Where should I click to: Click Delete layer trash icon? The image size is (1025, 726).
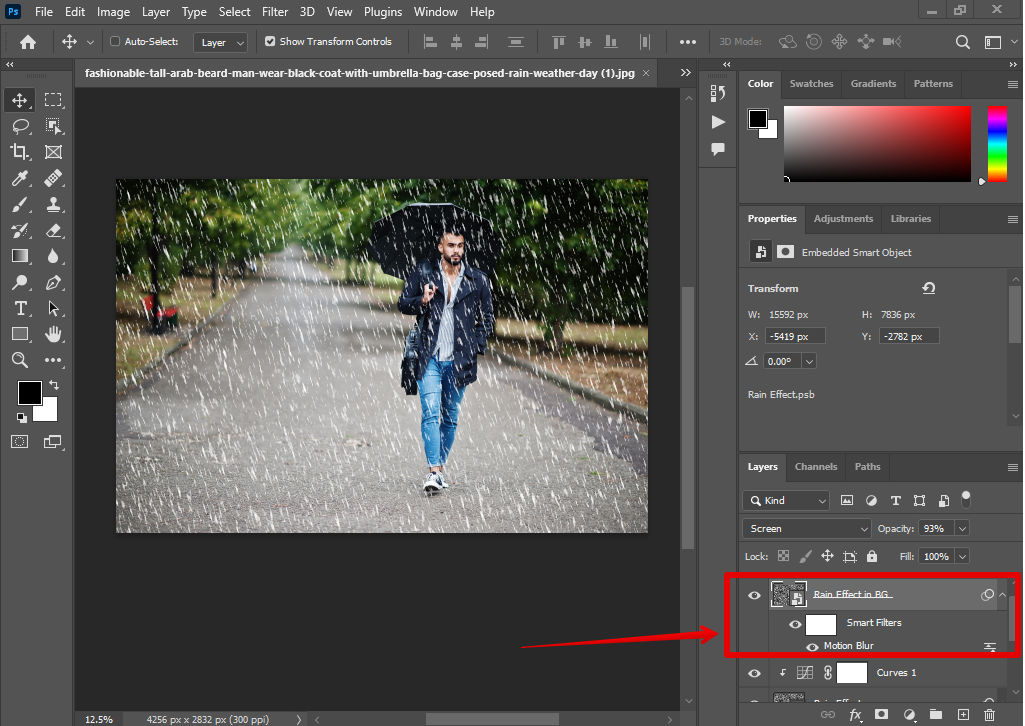pyautogui.click(x=990, y=715)
